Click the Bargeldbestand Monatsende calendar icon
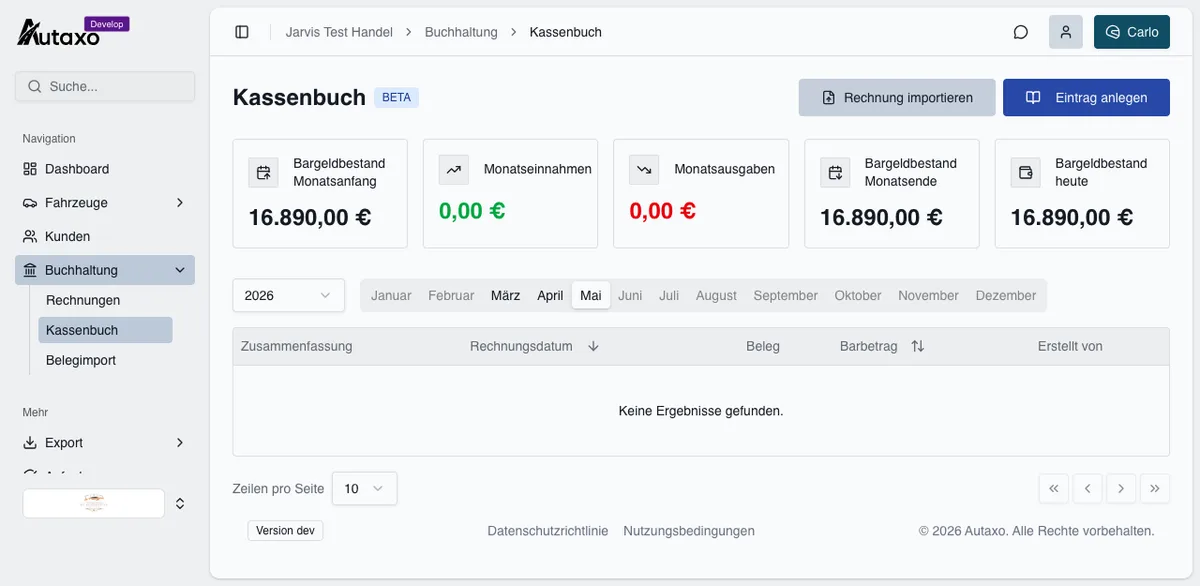Screen dimensions: 1200x586 pos(835,172)
